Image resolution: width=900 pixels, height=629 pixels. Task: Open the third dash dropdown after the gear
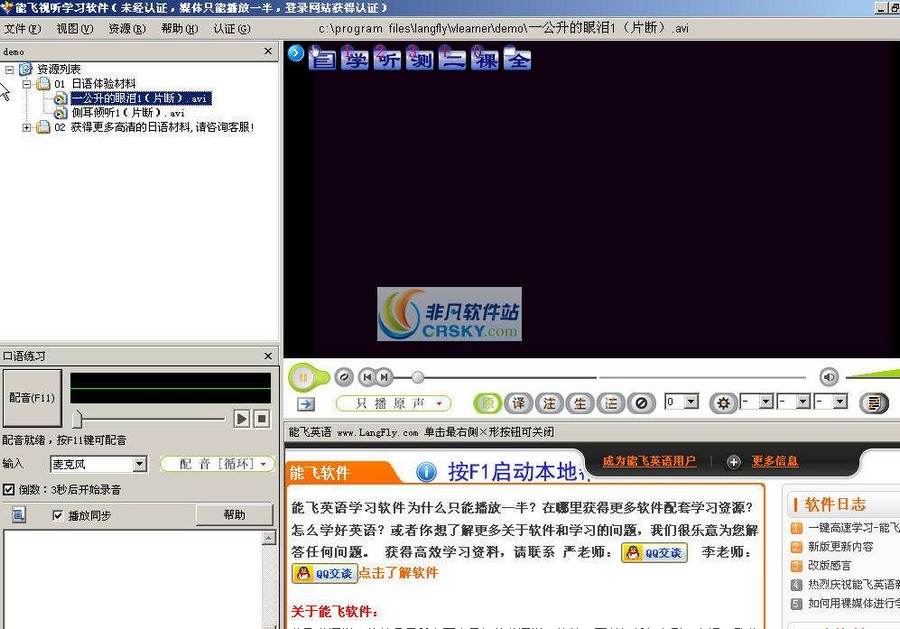(x=840, y=401)
